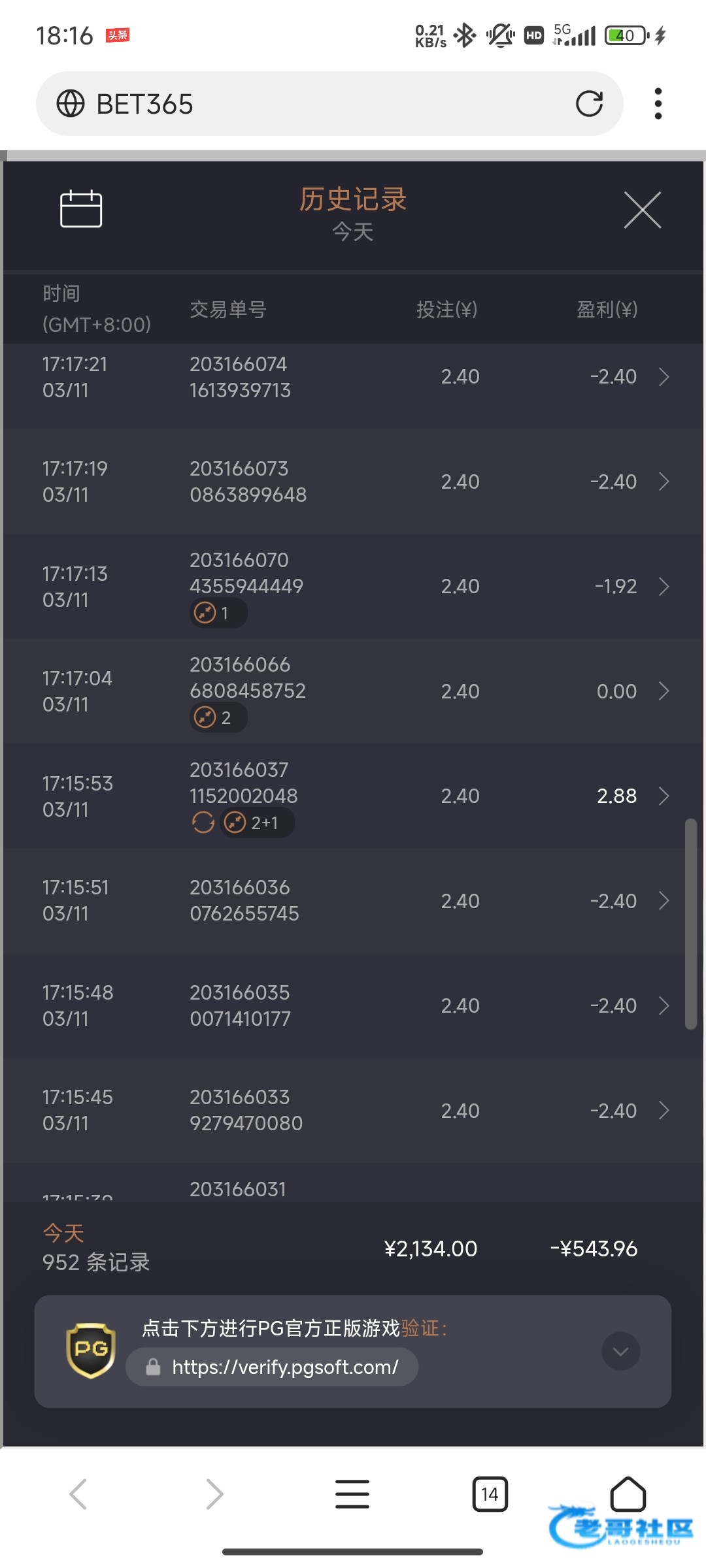
Task: Open the calendar date picker icon
Action: [81, 209]
